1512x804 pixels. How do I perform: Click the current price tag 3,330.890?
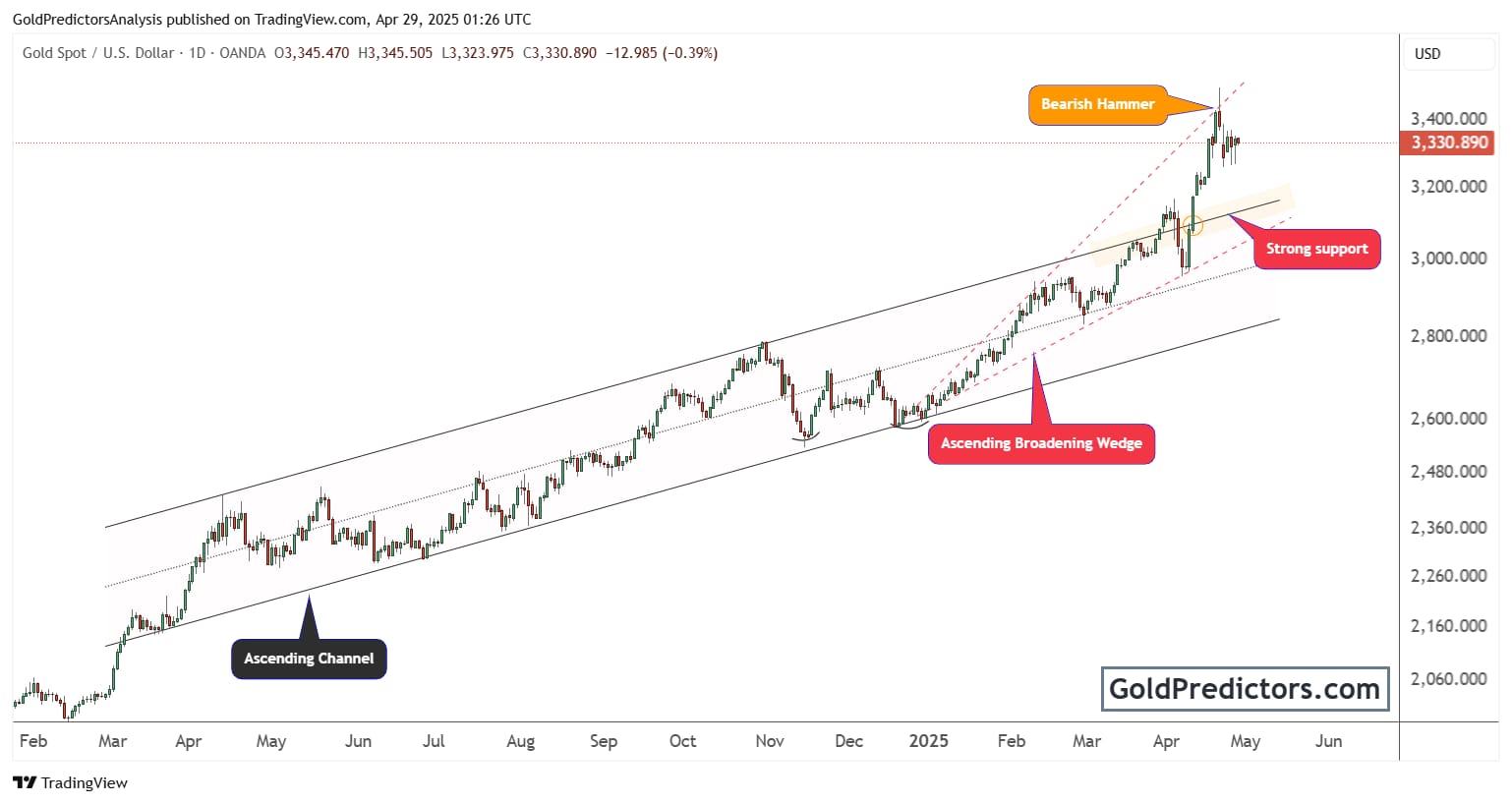tap(1449, 143)
